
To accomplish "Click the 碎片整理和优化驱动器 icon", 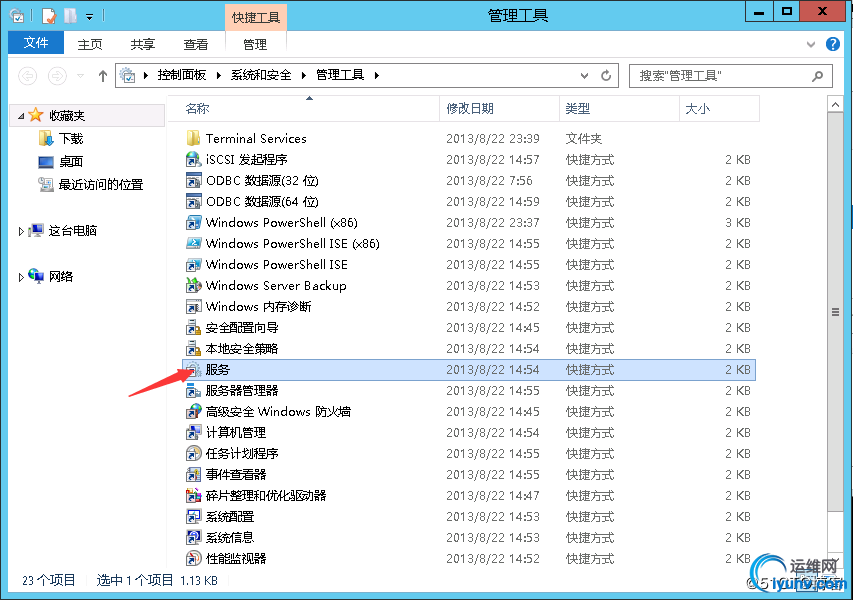I will click(193, 496).
